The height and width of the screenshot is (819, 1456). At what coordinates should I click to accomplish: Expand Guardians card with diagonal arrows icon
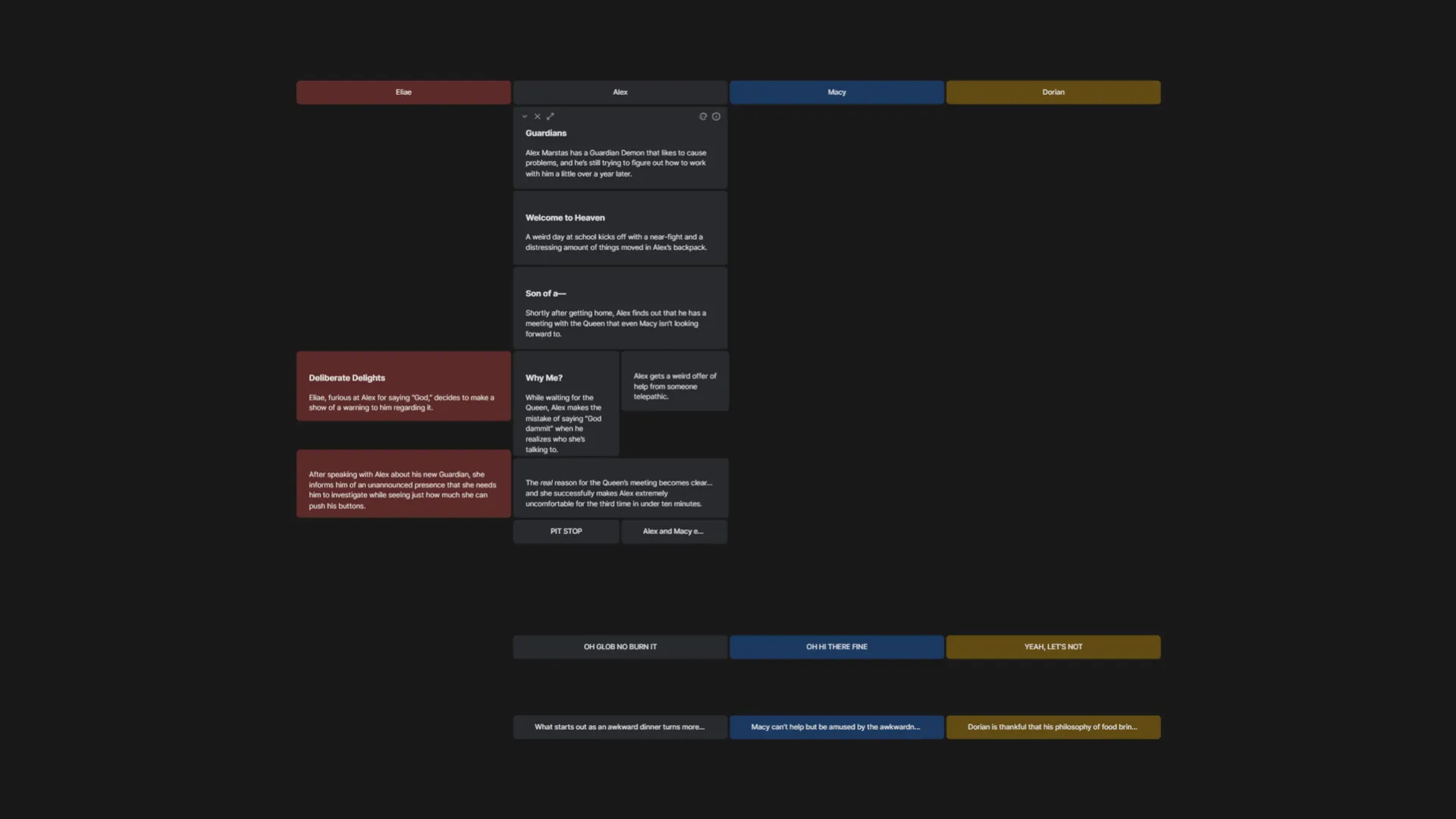click(551, 117)
